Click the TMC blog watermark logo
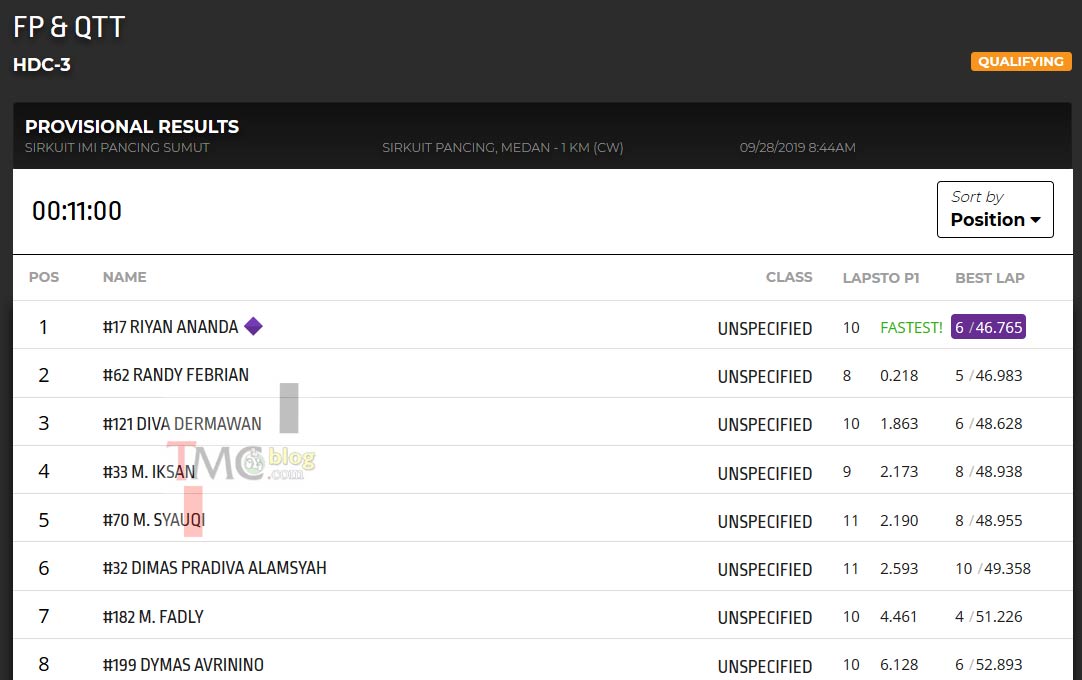 pos(241,461)
